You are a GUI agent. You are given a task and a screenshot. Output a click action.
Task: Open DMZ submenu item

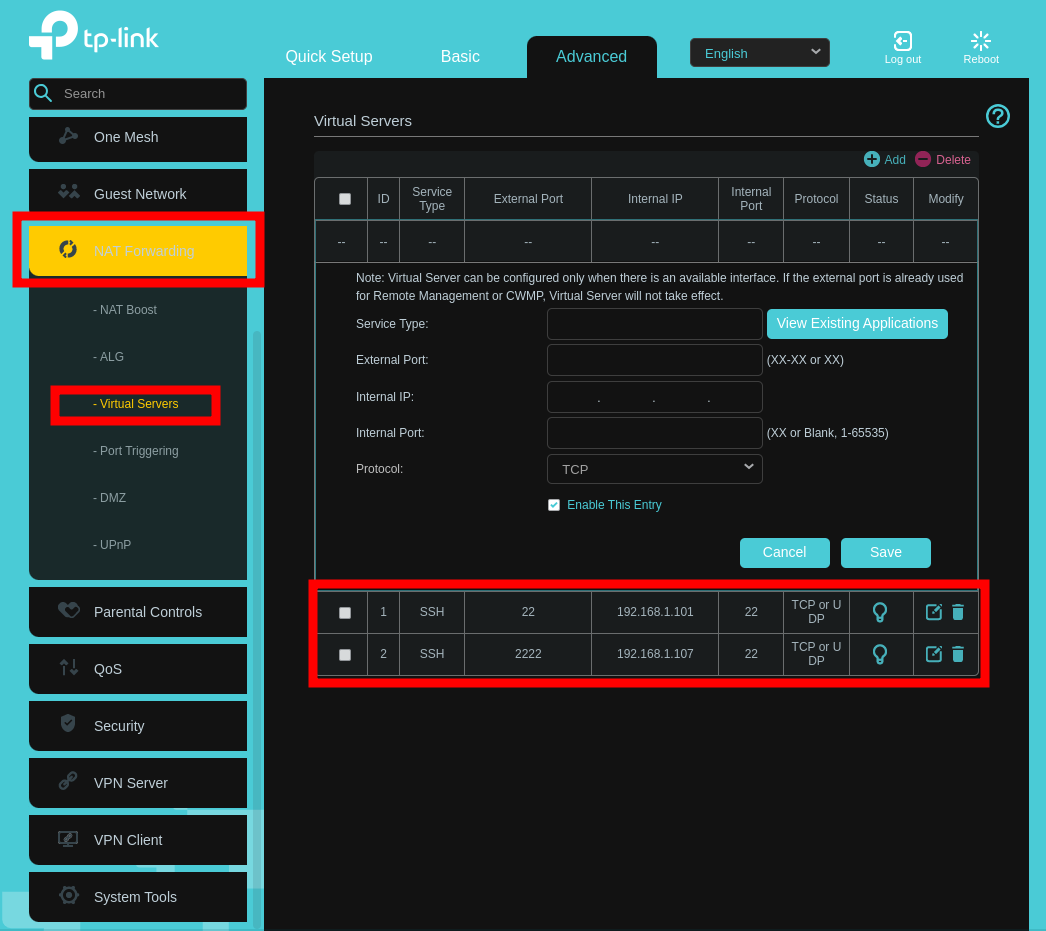click(x=109, y=498)
